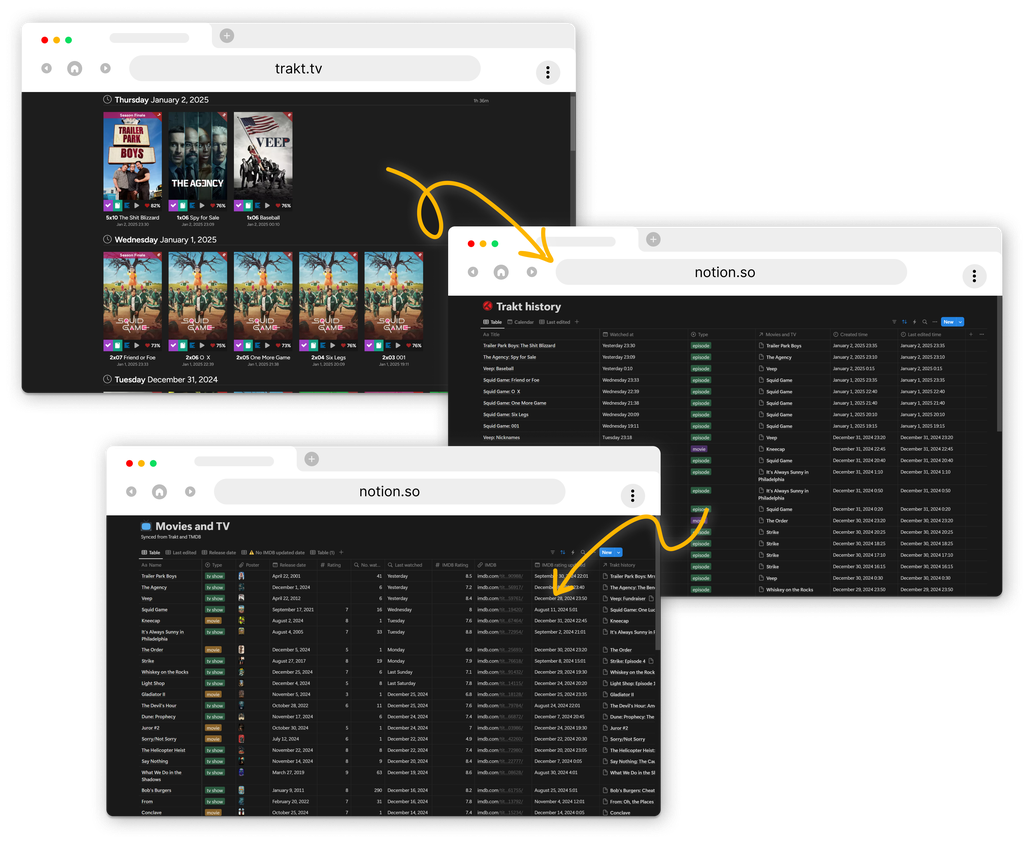Switch to the Release date view in Movies and TV

coord(219,552)
